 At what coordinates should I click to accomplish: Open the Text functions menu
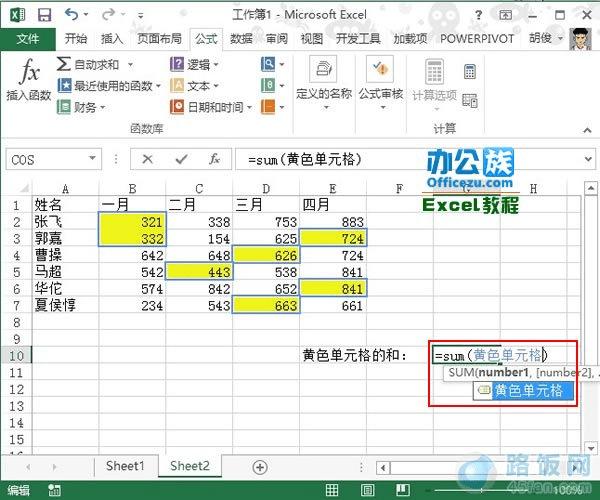194,86
